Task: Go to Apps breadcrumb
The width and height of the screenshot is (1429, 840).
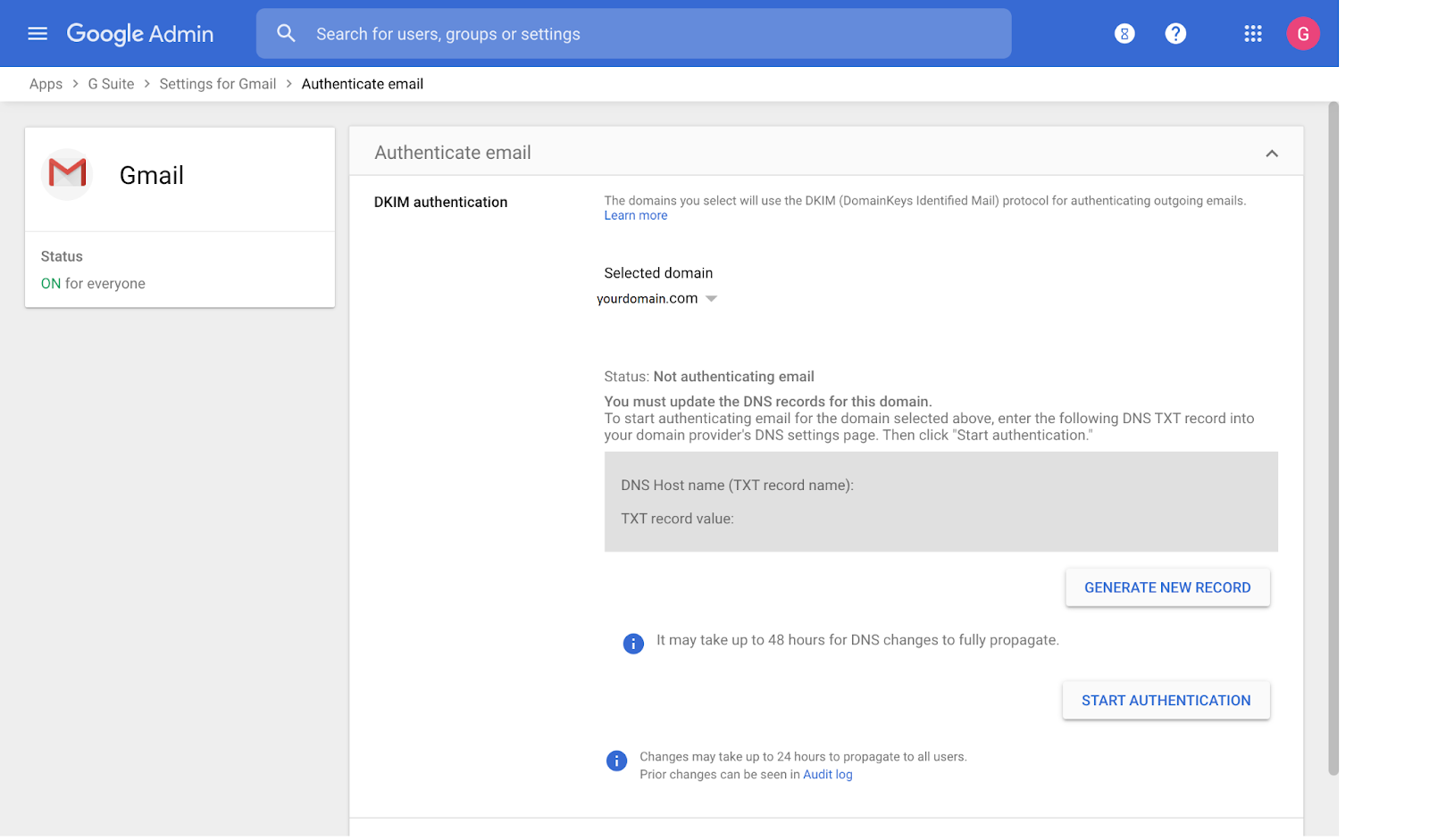Action: (x=46, y=84)
